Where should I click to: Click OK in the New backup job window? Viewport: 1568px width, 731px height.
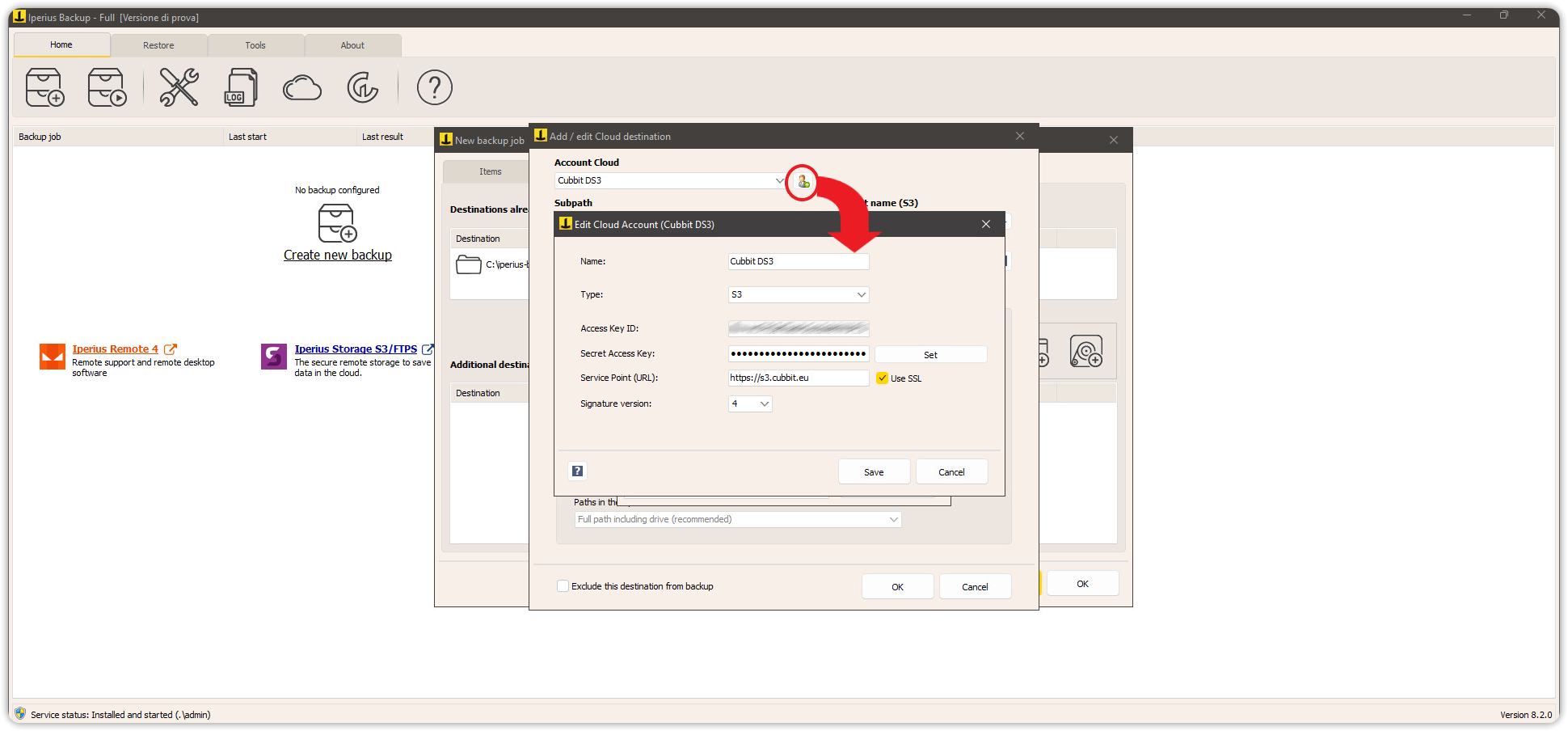click(x=1082, y=584)
